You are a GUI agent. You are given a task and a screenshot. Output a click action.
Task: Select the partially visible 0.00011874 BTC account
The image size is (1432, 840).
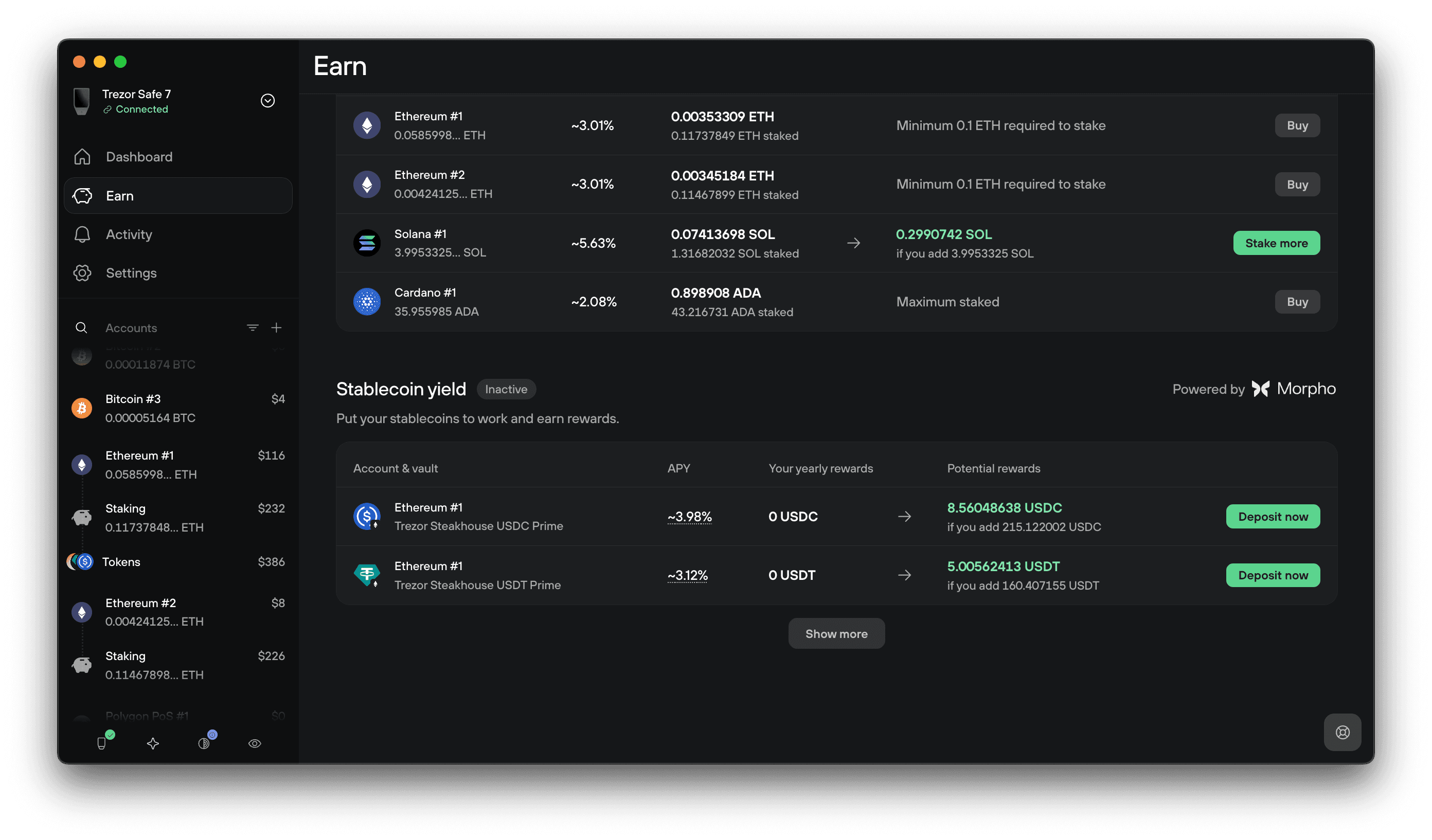(178, 358)
